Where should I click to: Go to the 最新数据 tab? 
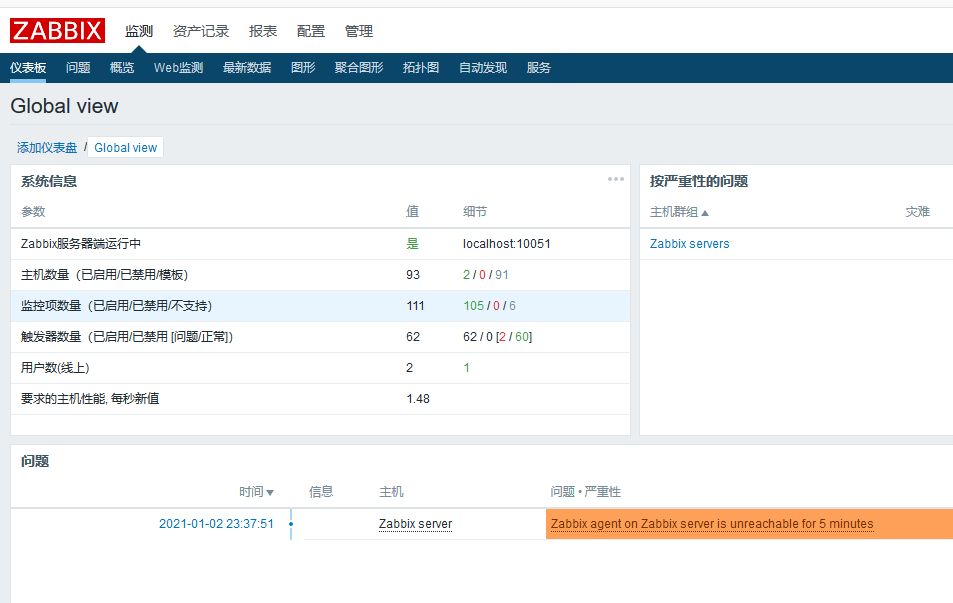coord(247,68)
